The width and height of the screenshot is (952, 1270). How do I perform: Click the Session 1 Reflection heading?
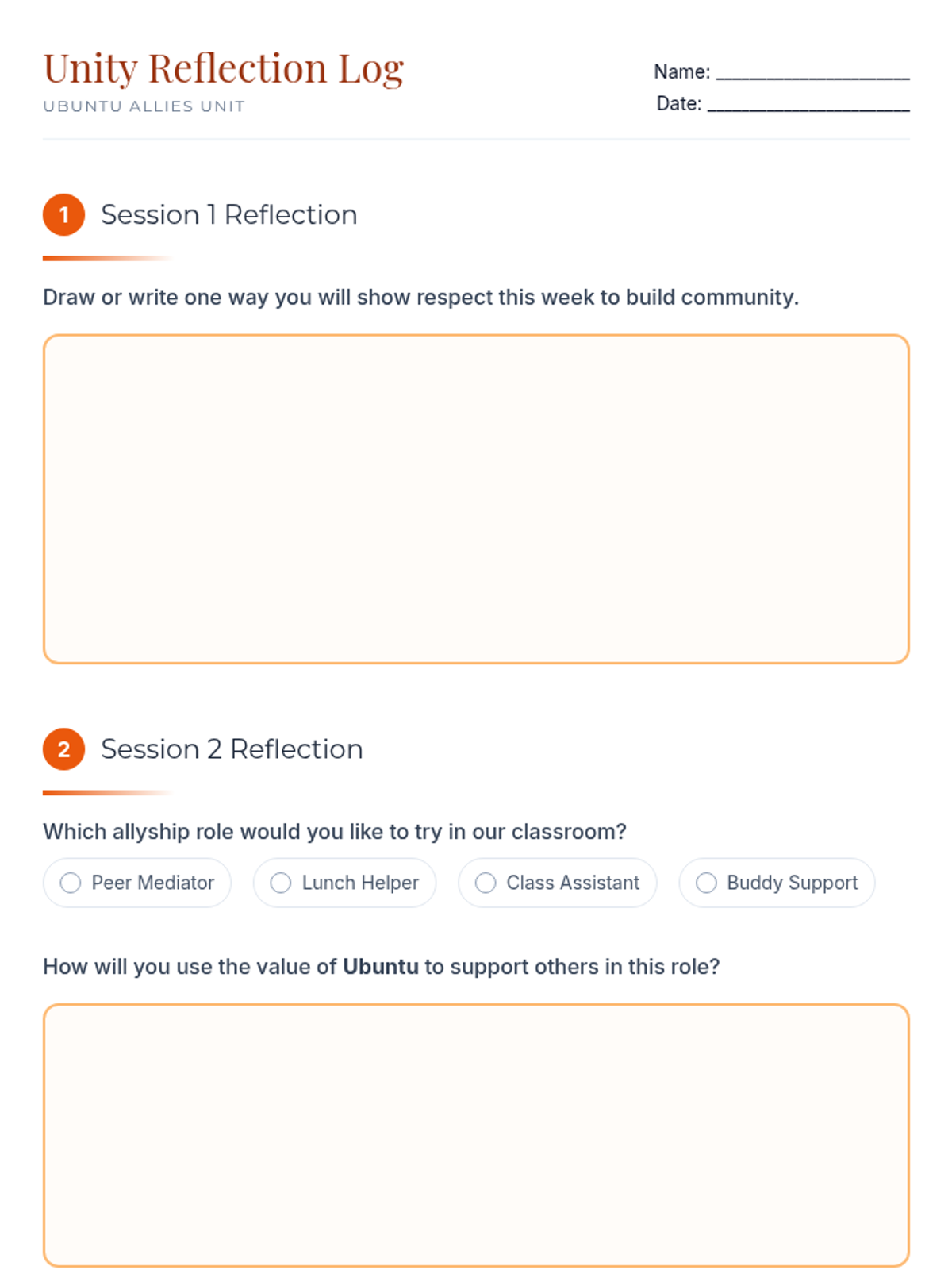tap(228, 215)
